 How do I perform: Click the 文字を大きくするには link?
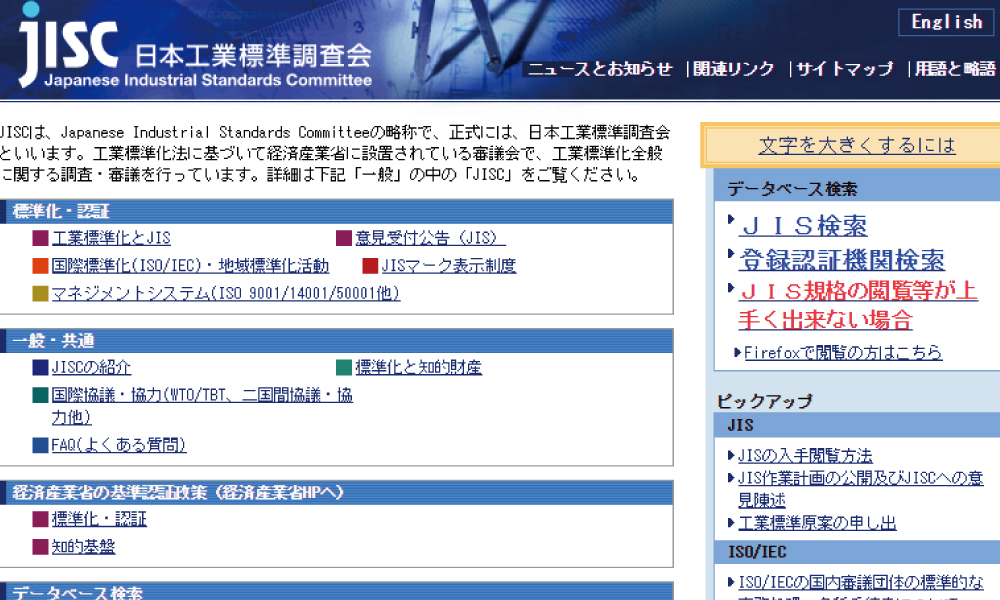(857, 145)
